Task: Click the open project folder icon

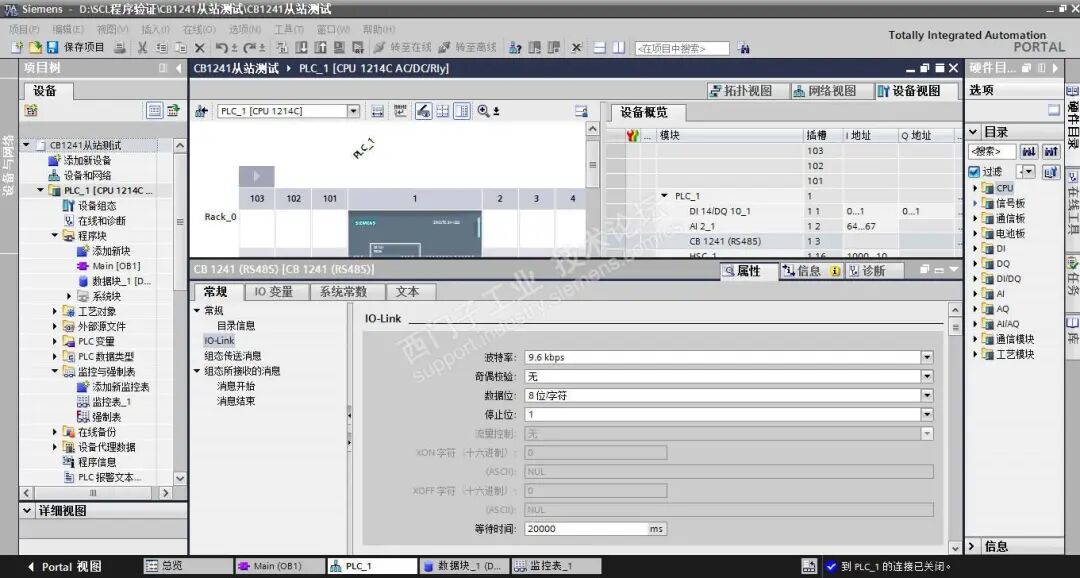Action: [x=34, y=48]
